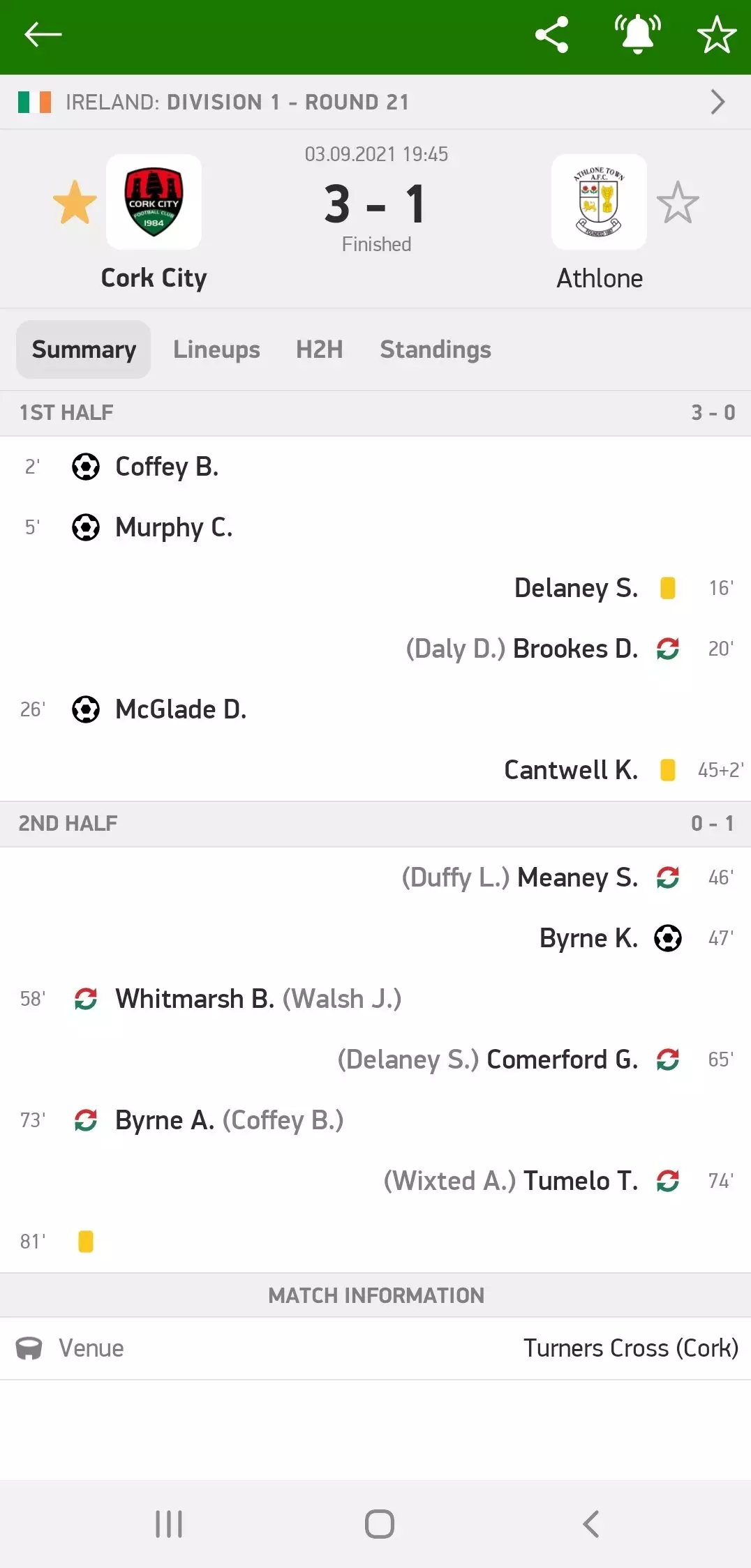751x1568 pixels.
Task: Unfavorite Cork City with gold star
Action: (75, 203)
